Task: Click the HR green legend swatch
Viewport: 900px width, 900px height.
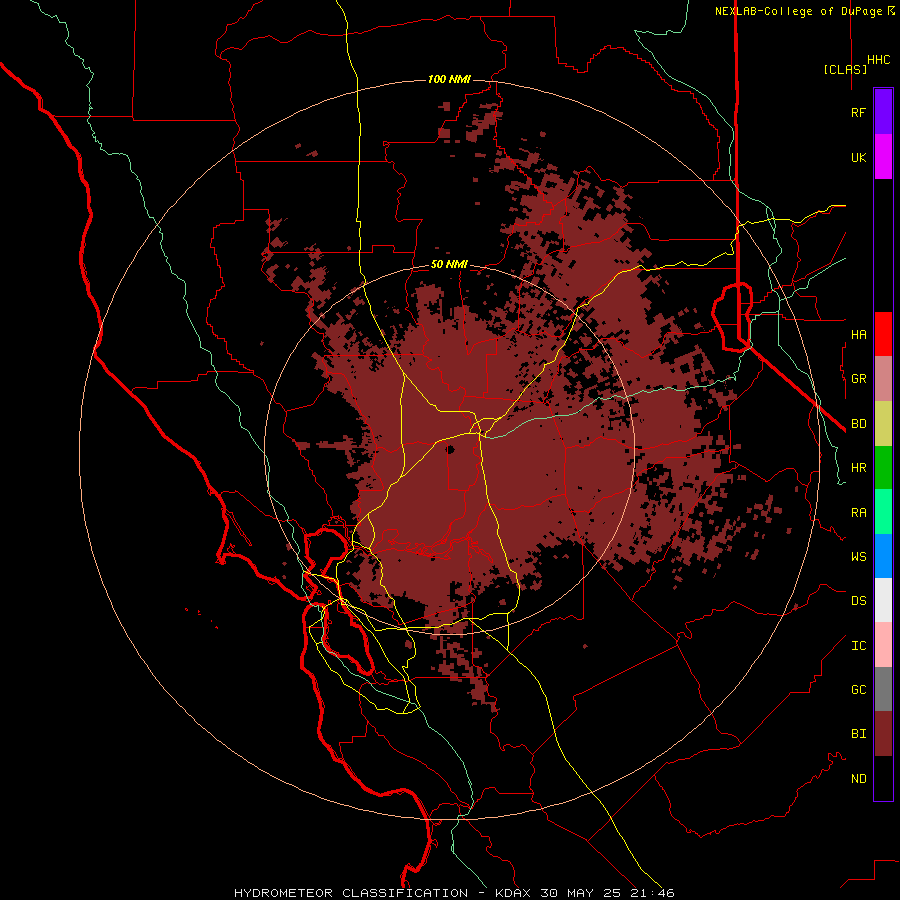Action: [883, 468]
